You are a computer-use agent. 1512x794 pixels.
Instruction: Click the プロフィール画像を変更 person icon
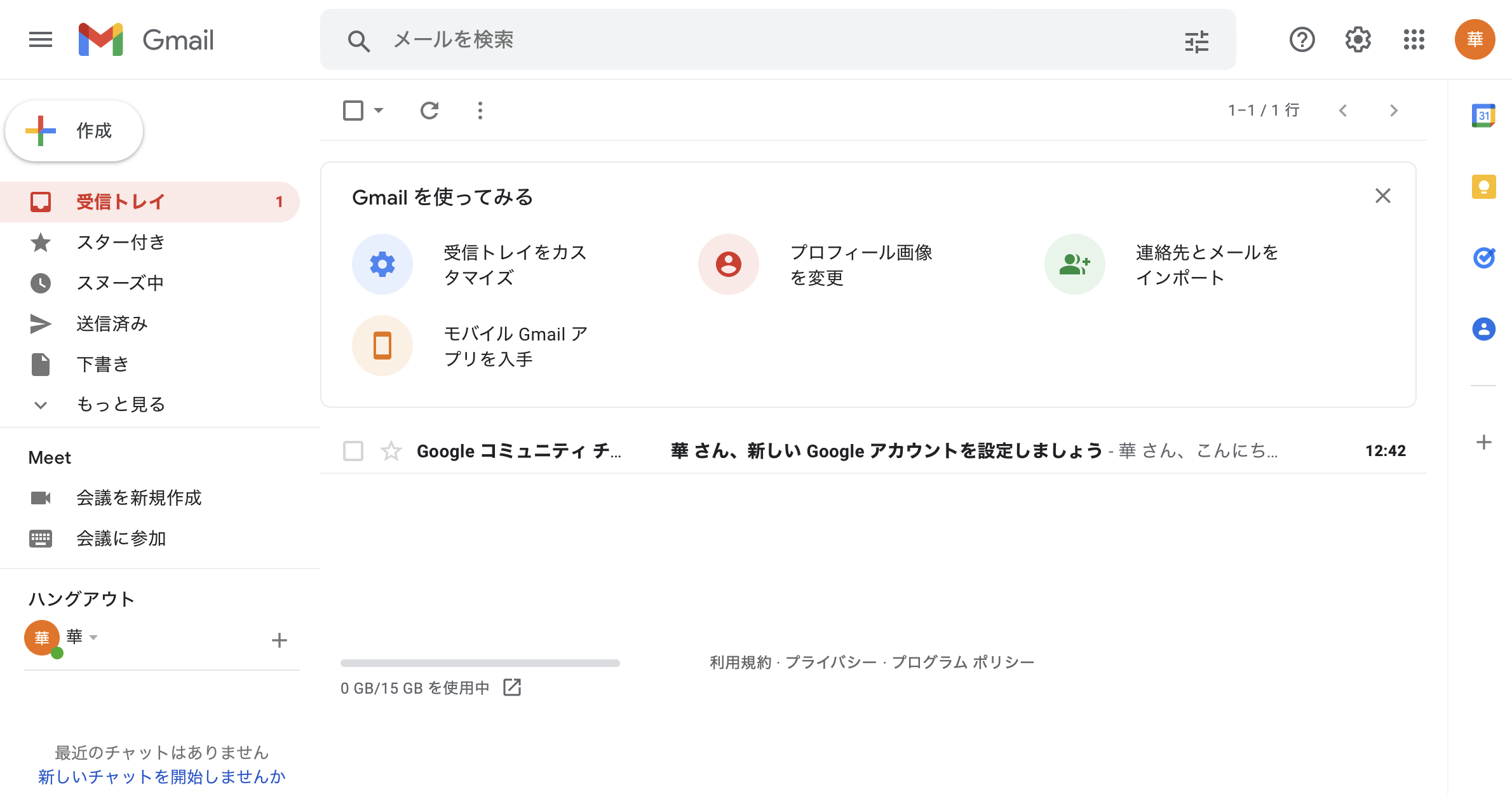(x=729, y=264)
